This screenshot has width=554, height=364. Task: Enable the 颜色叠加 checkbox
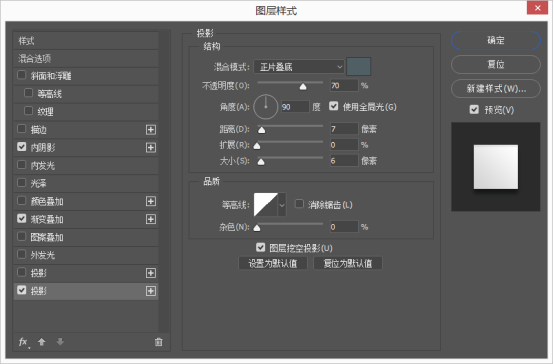(x=22, y=200)
